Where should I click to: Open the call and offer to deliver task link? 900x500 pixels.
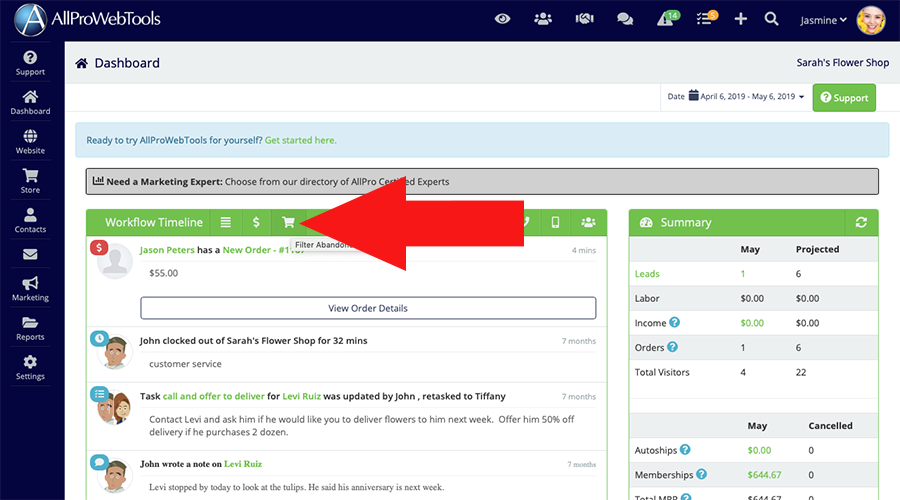click(x=214, y=396)
